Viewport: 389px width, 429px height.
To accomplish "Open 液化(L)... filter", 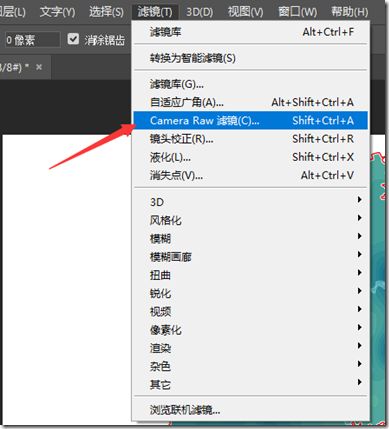I will pos(251,157).
